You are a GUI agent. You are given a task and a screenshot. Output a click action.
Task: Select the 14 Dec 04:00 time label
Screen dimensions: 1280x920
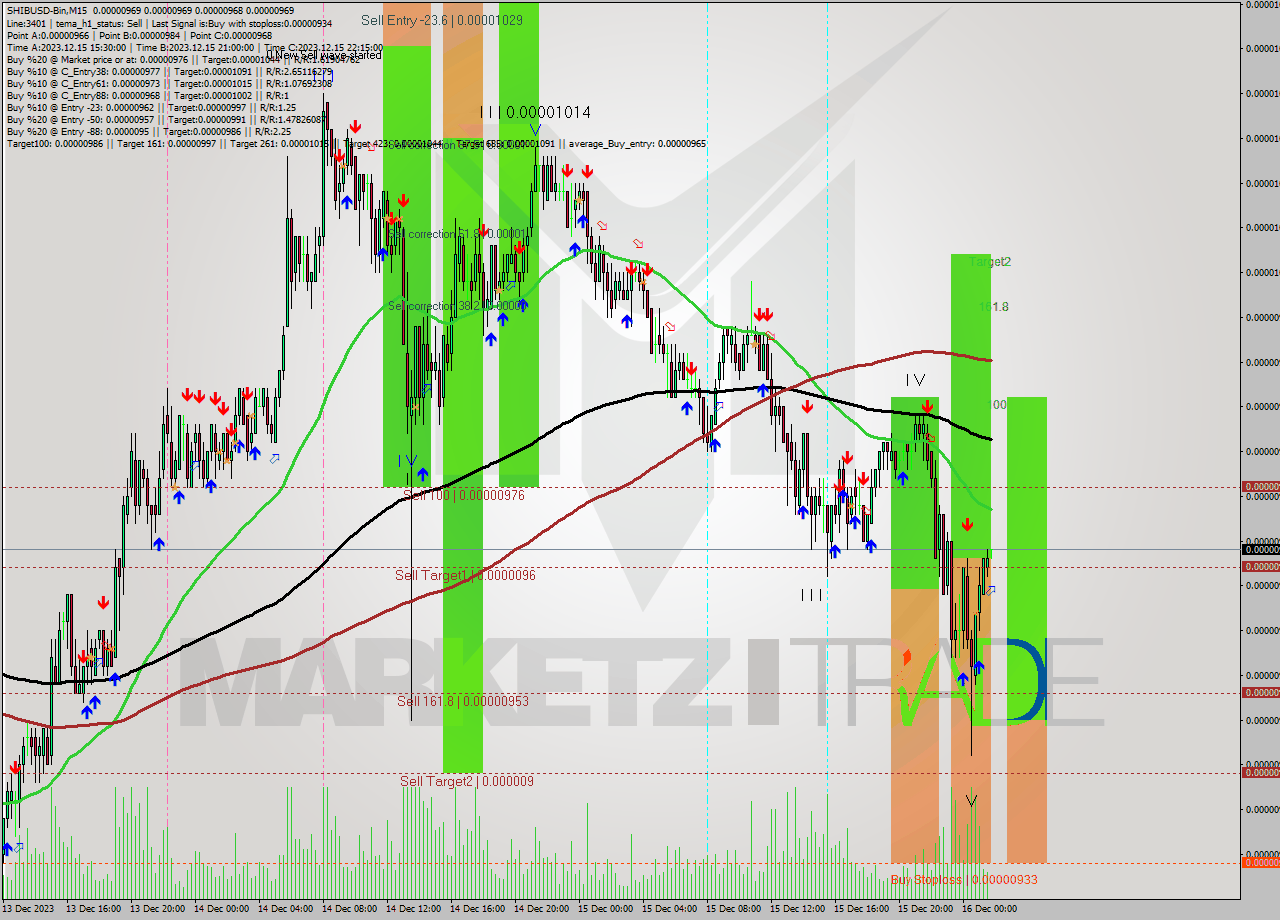tap(285, 909)
